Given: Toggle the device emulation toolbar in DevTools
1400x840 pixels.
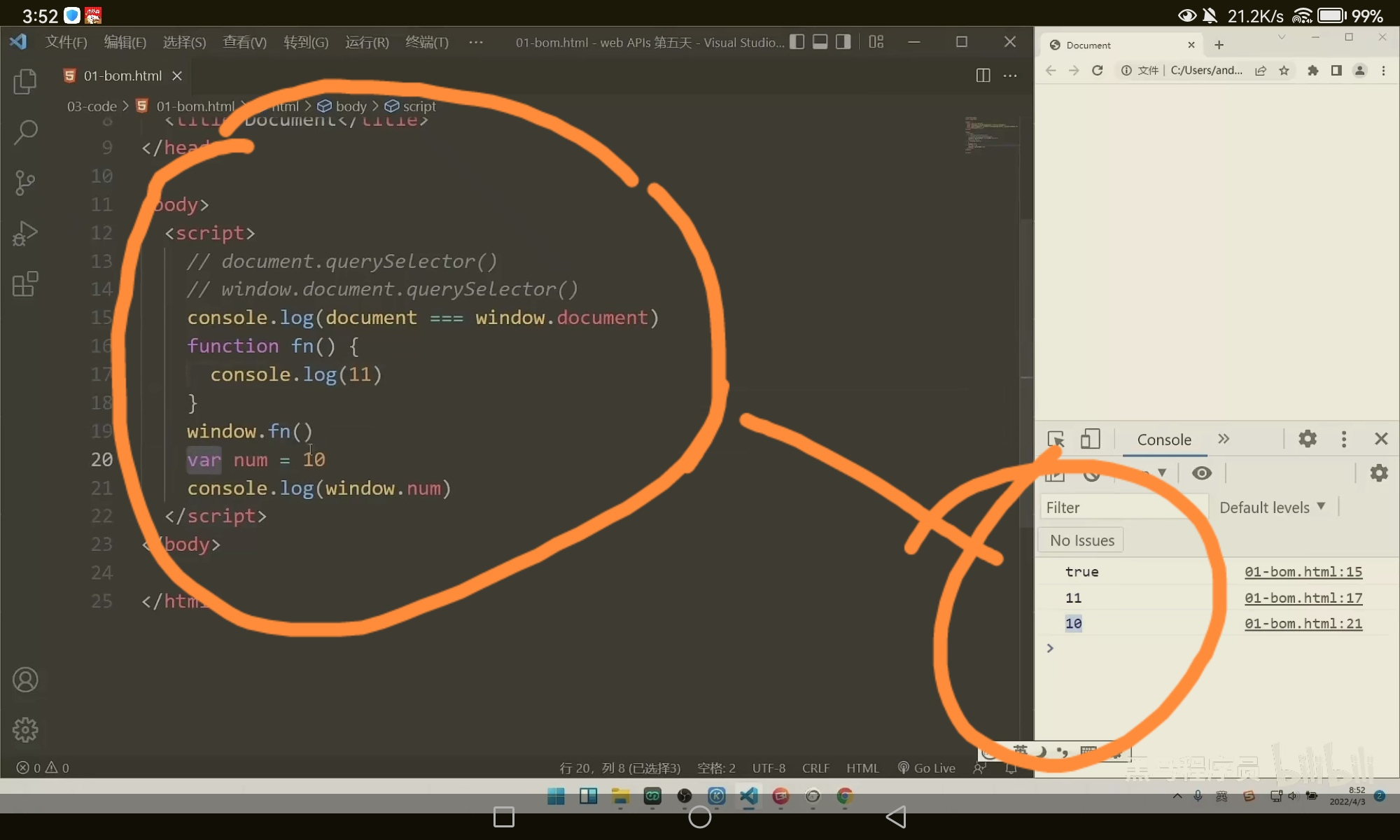Looking at the screenshot, I should 1090,439.
